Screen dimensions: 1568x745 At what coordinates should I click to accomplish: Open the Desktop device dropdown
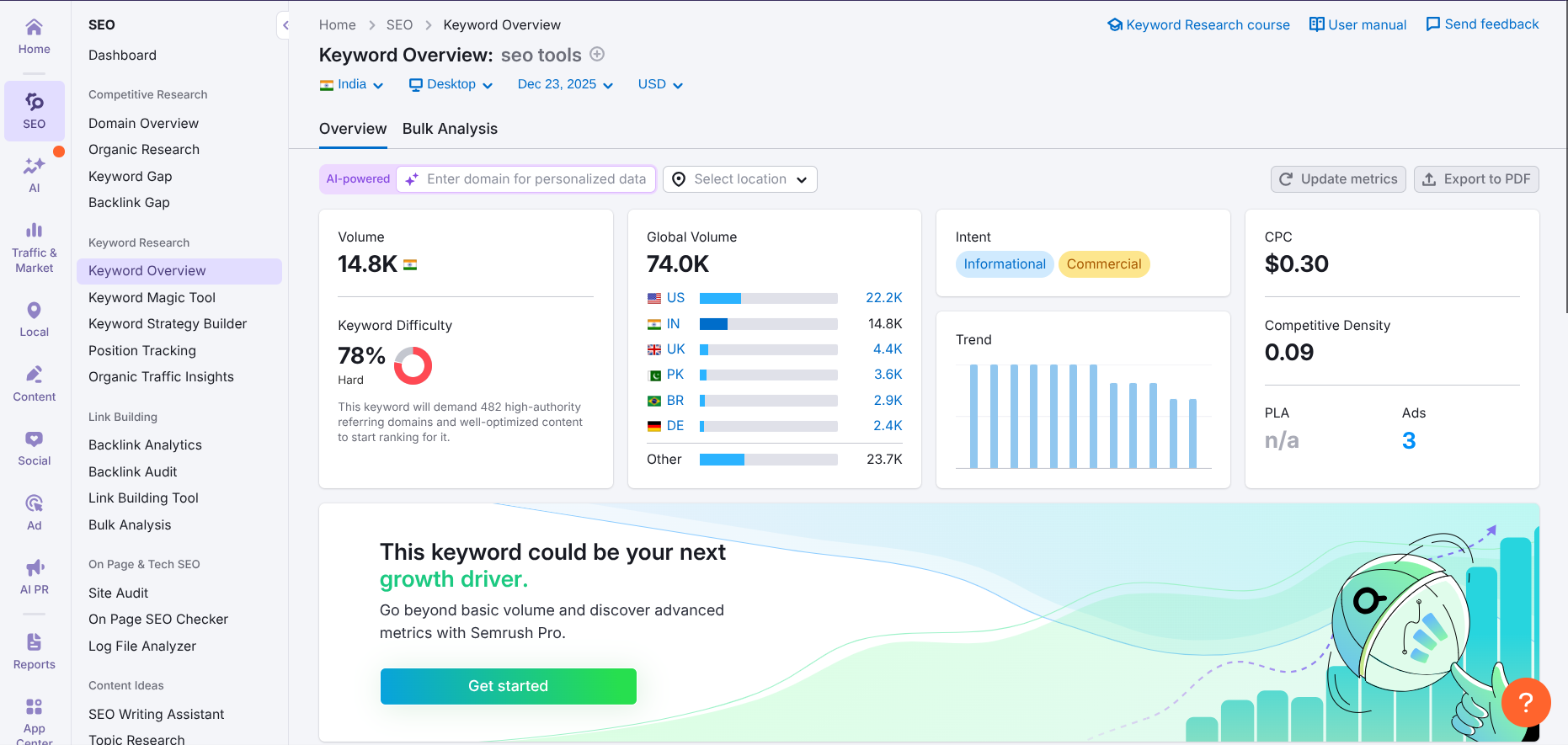451,84
